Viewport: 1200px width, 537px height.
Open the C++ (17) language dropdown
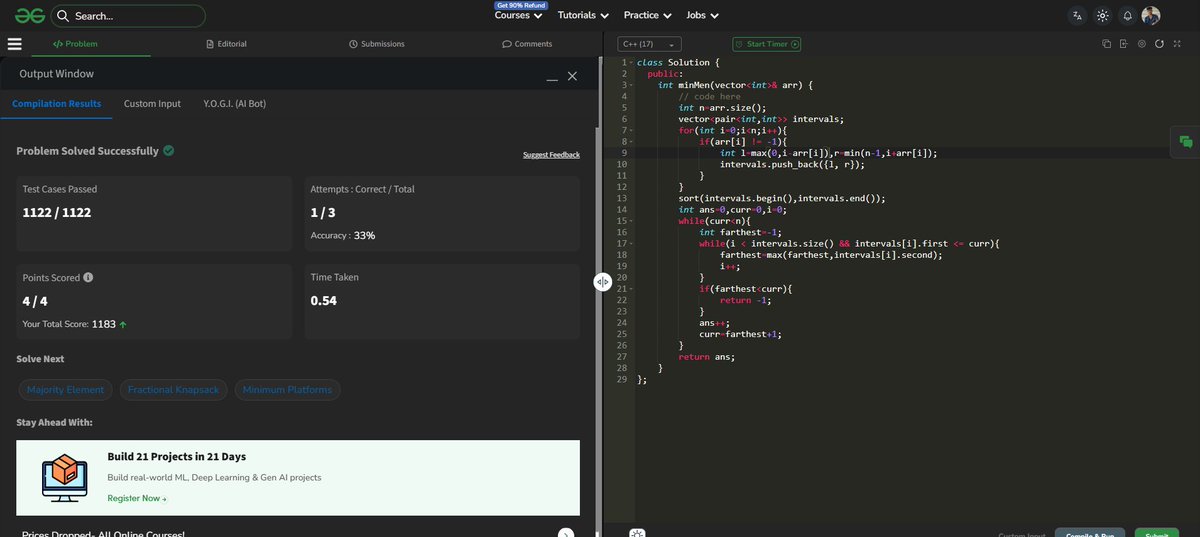(x=650, y=44)
